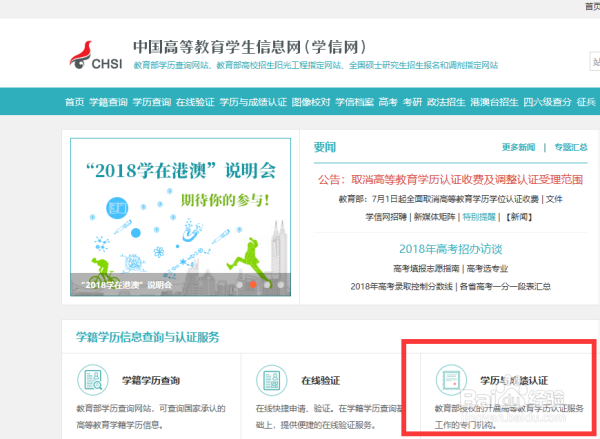Open 学历与成绩认证 certificate icon
Screen dimensions: 600x439
click(451, 380)
